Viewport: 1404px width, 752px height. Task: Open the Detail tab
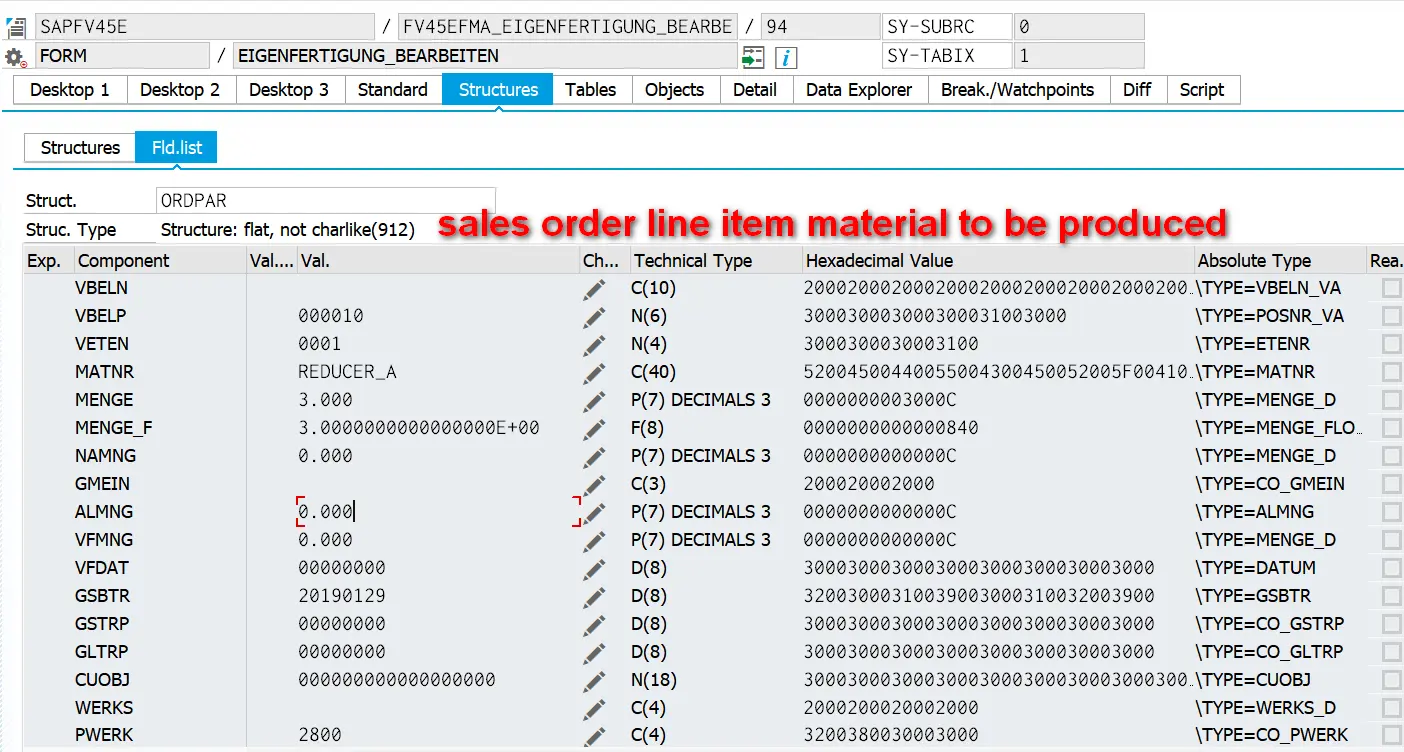(755, 90)
